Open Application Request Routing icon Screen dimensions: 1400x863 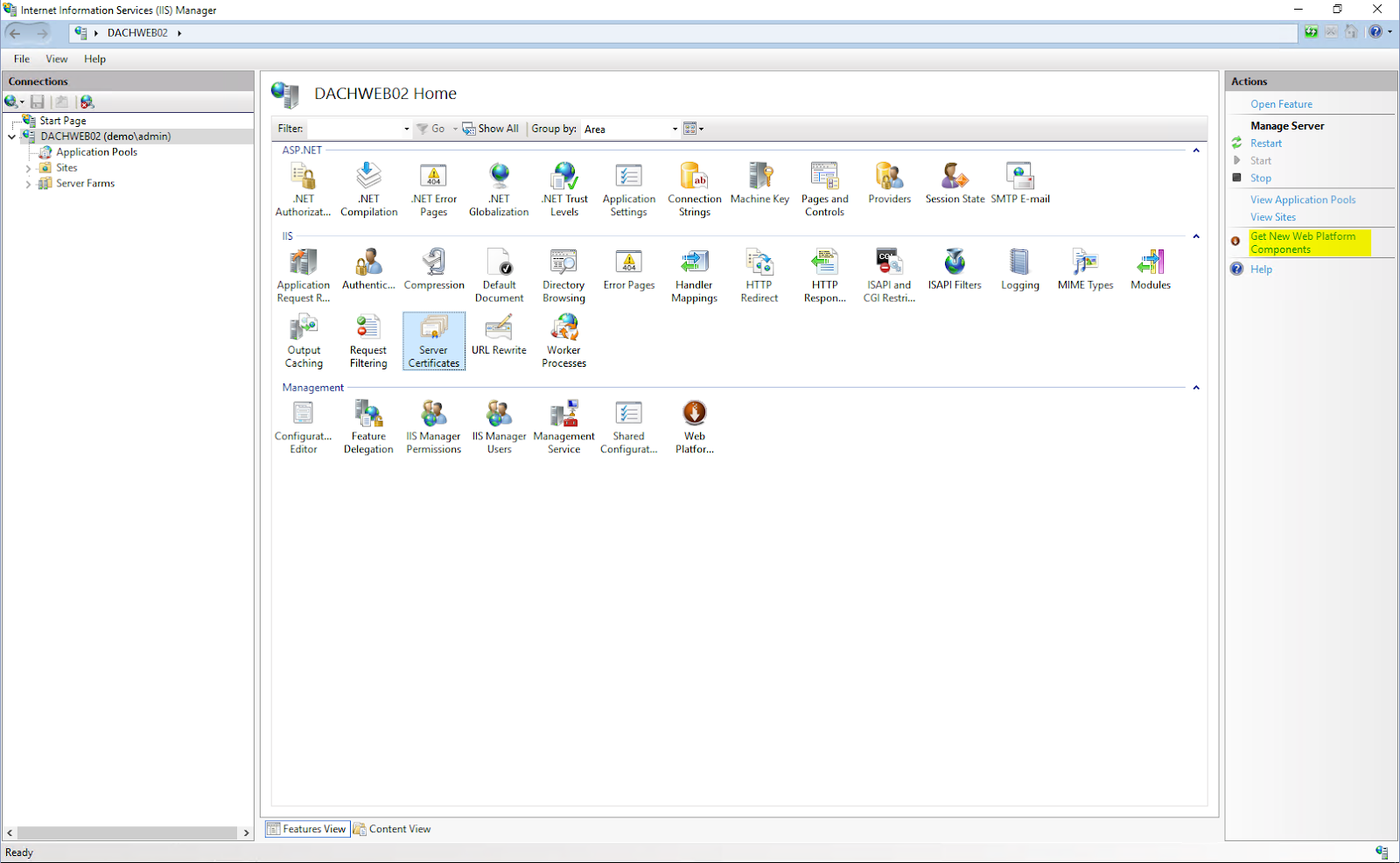[303, 275]
